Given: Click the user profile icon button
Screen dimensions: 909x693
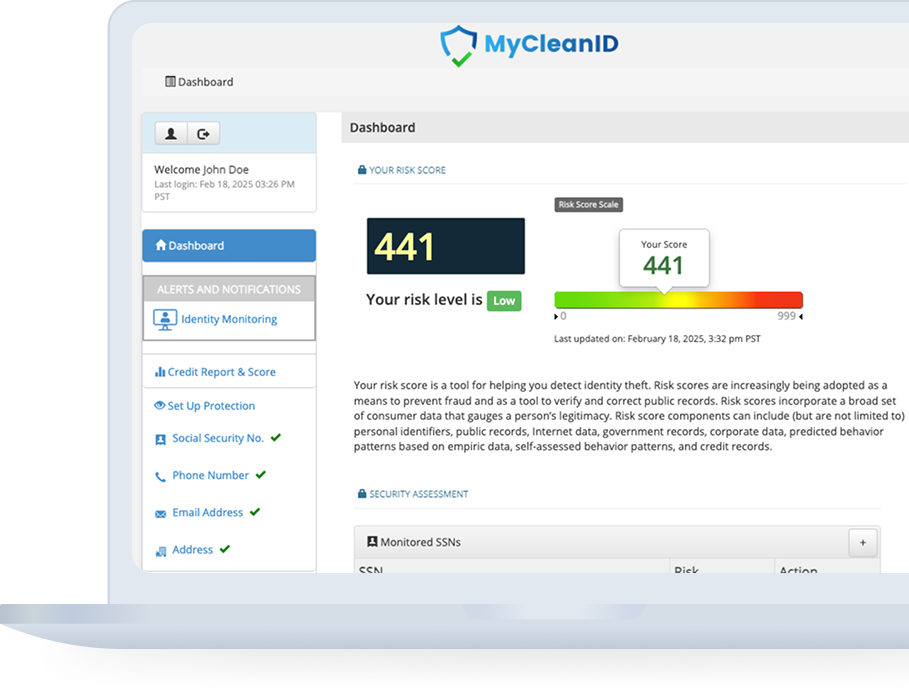Looking at the screenshot, I should click(171, 133).
